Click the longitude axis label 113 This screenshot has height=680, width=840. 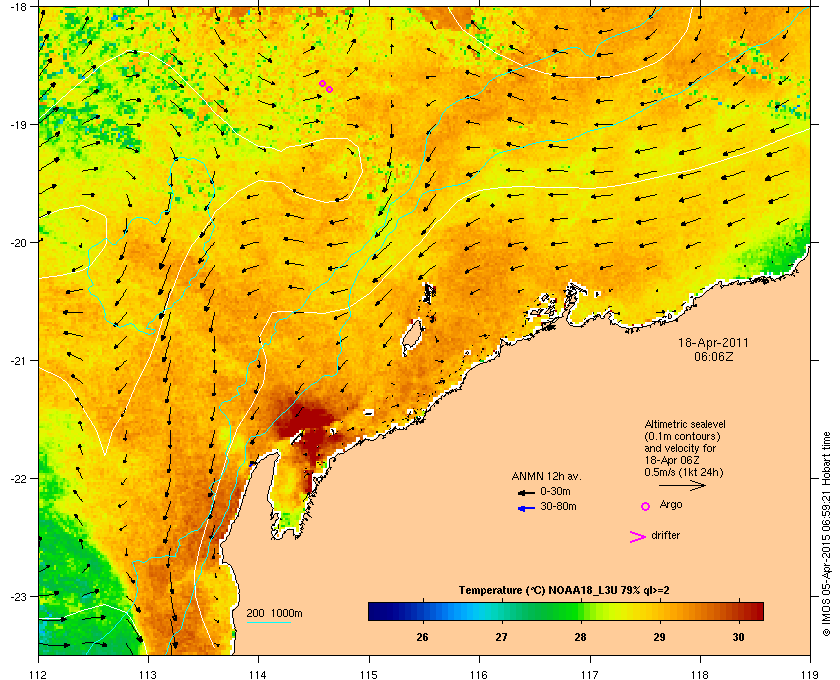(x=148, y=675)
